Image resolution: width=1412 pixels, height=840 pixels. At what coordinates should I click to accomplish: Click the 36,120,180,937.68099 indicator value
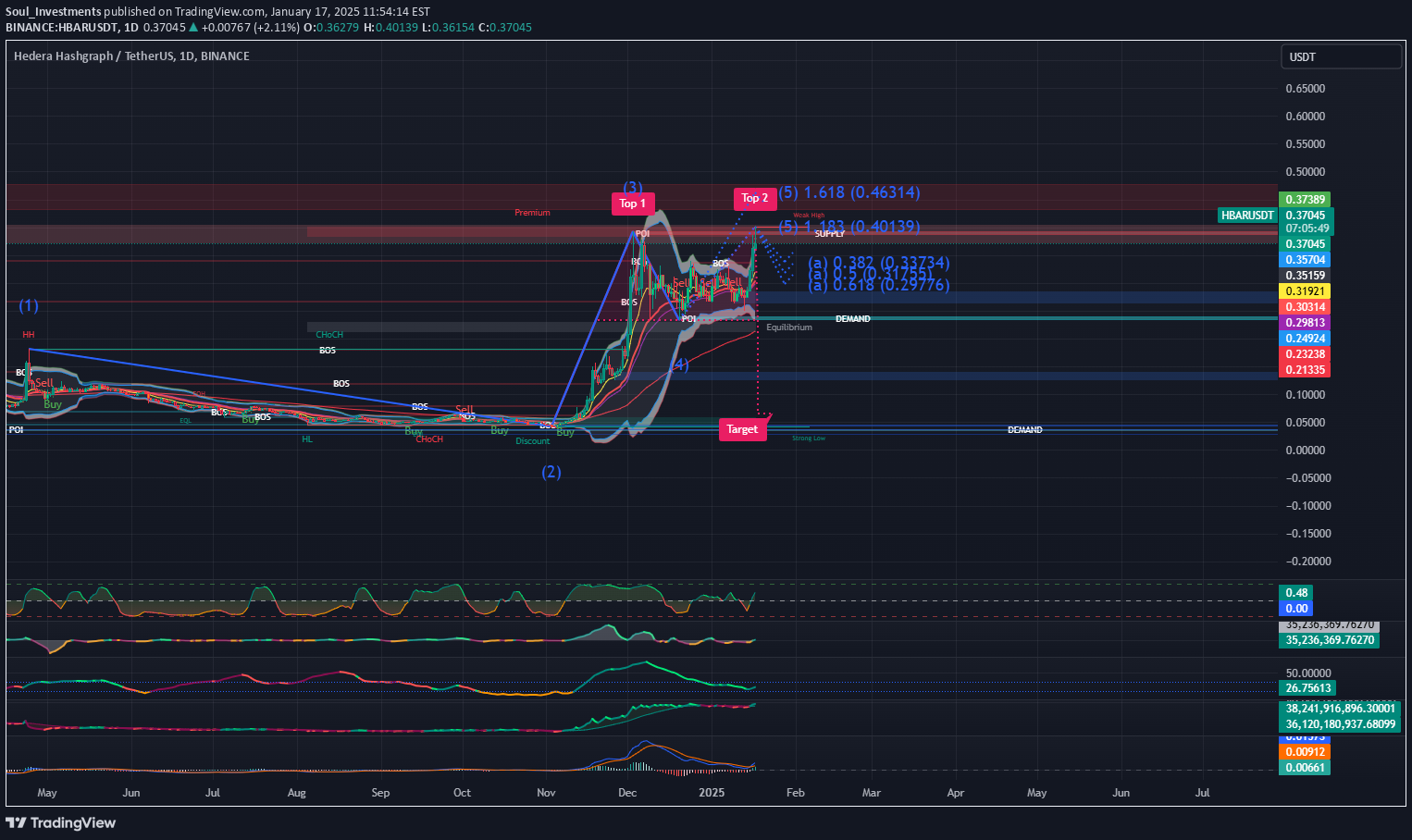(x=1340, y=724)
